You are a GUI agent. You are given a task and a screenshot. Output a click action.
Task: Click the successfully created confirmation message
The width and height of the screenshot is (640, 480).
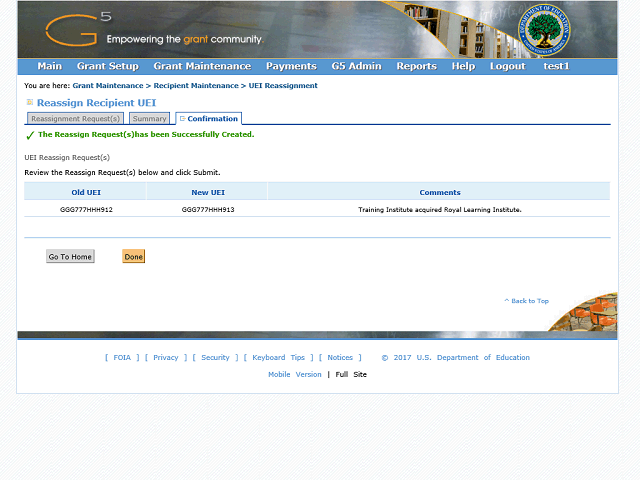tap(146, 134)
